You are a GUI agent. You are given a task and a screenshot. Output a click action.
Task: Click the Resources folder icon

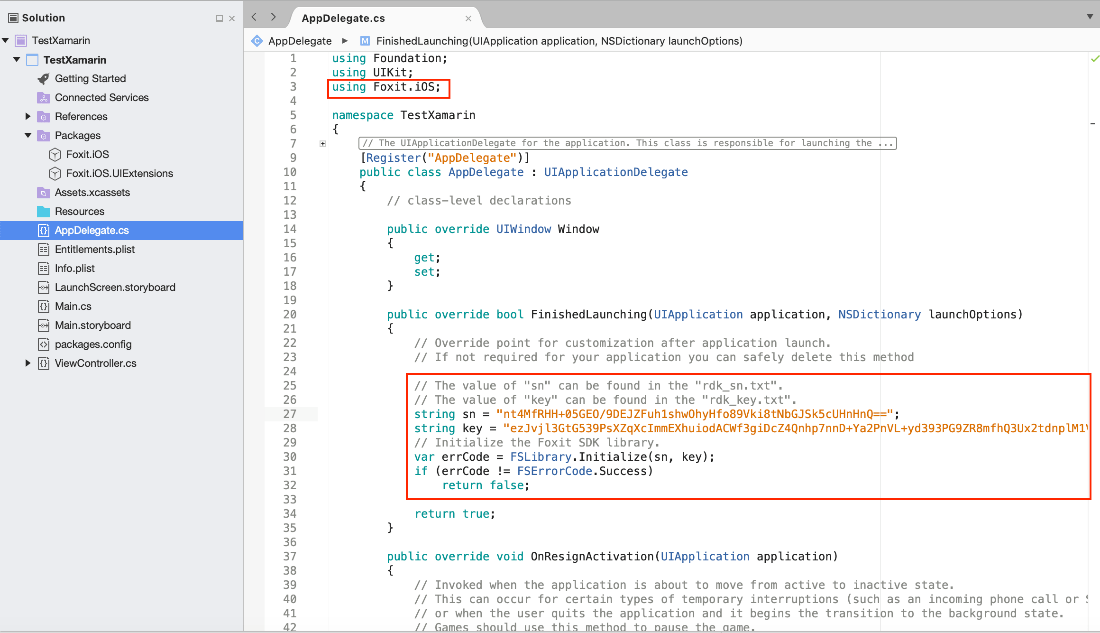tap(43, 211)
